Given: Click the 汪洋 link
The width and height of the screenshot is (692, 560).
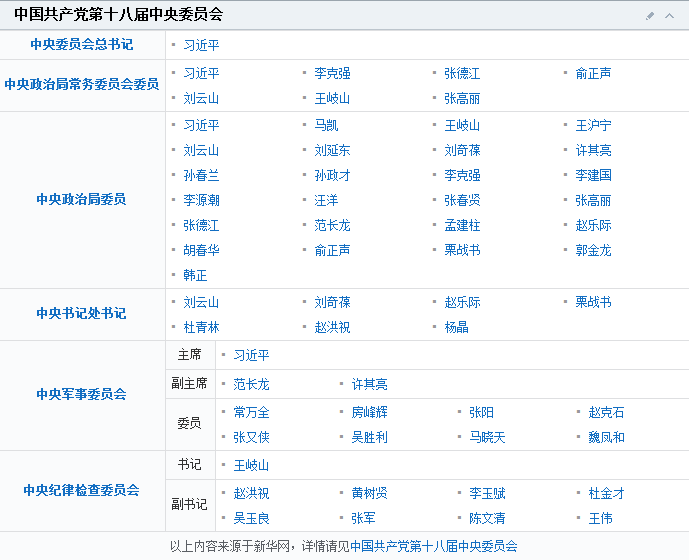Looking at the screenshot, I should click(x=326, y=201).
